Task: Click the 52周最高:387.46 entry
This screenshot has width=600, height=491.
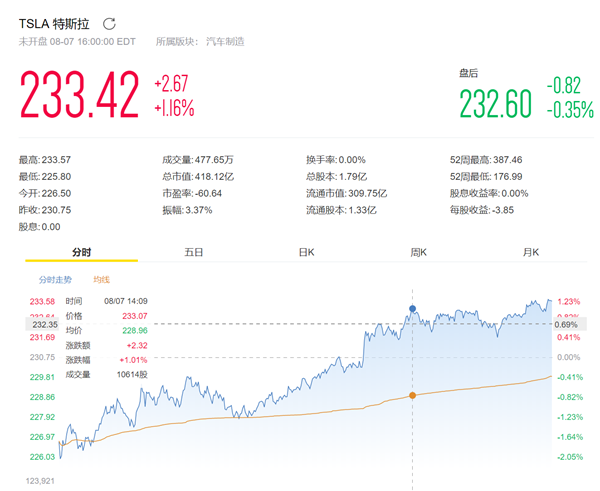Action: click(x=486, y=160)
